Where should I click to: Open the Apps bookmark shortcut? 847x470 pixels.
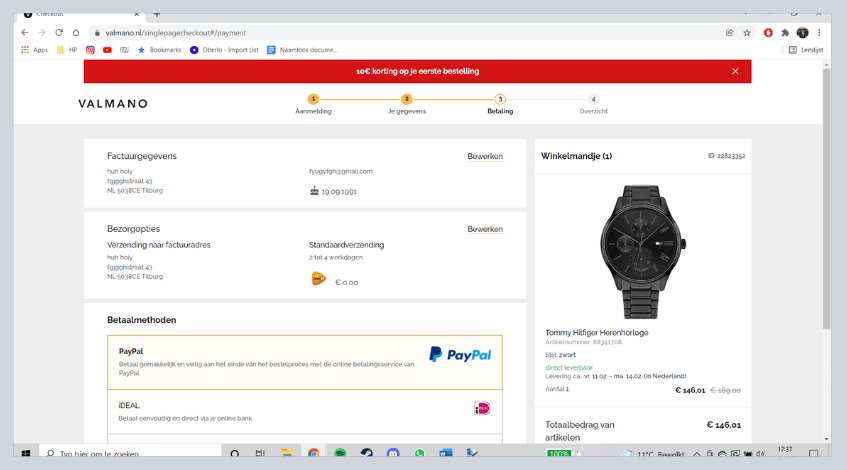pyautogui.click(x=35, y=50)
